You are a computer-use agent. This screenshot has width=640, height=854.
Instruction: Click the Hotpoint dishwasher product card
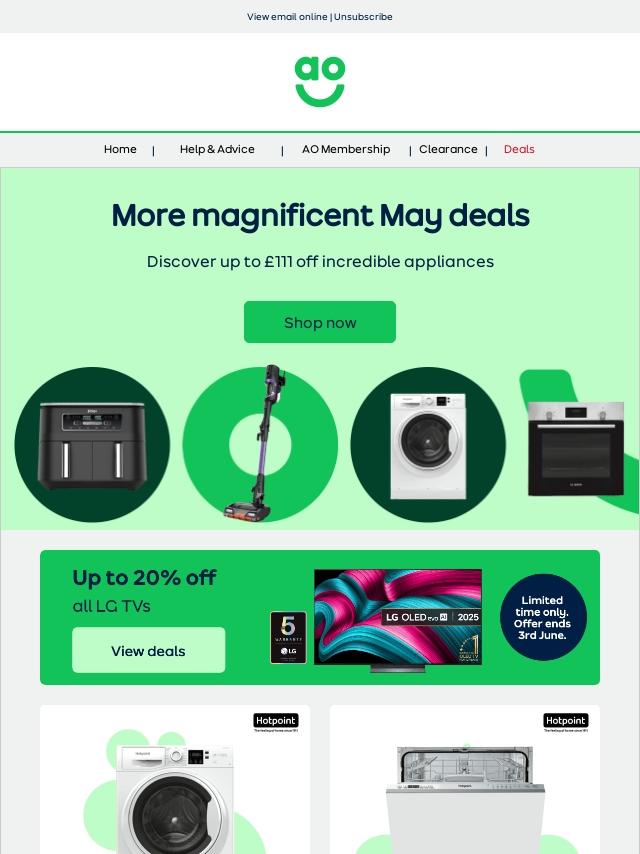(465, 779)
